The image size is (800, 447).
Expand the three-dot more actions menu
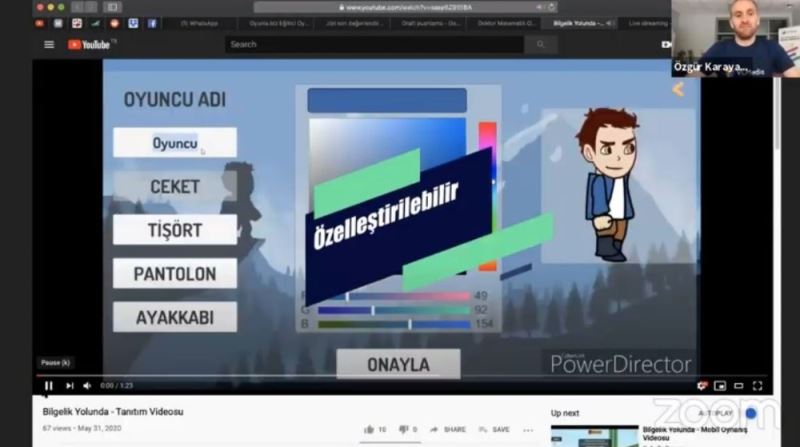tap(527, 429)
